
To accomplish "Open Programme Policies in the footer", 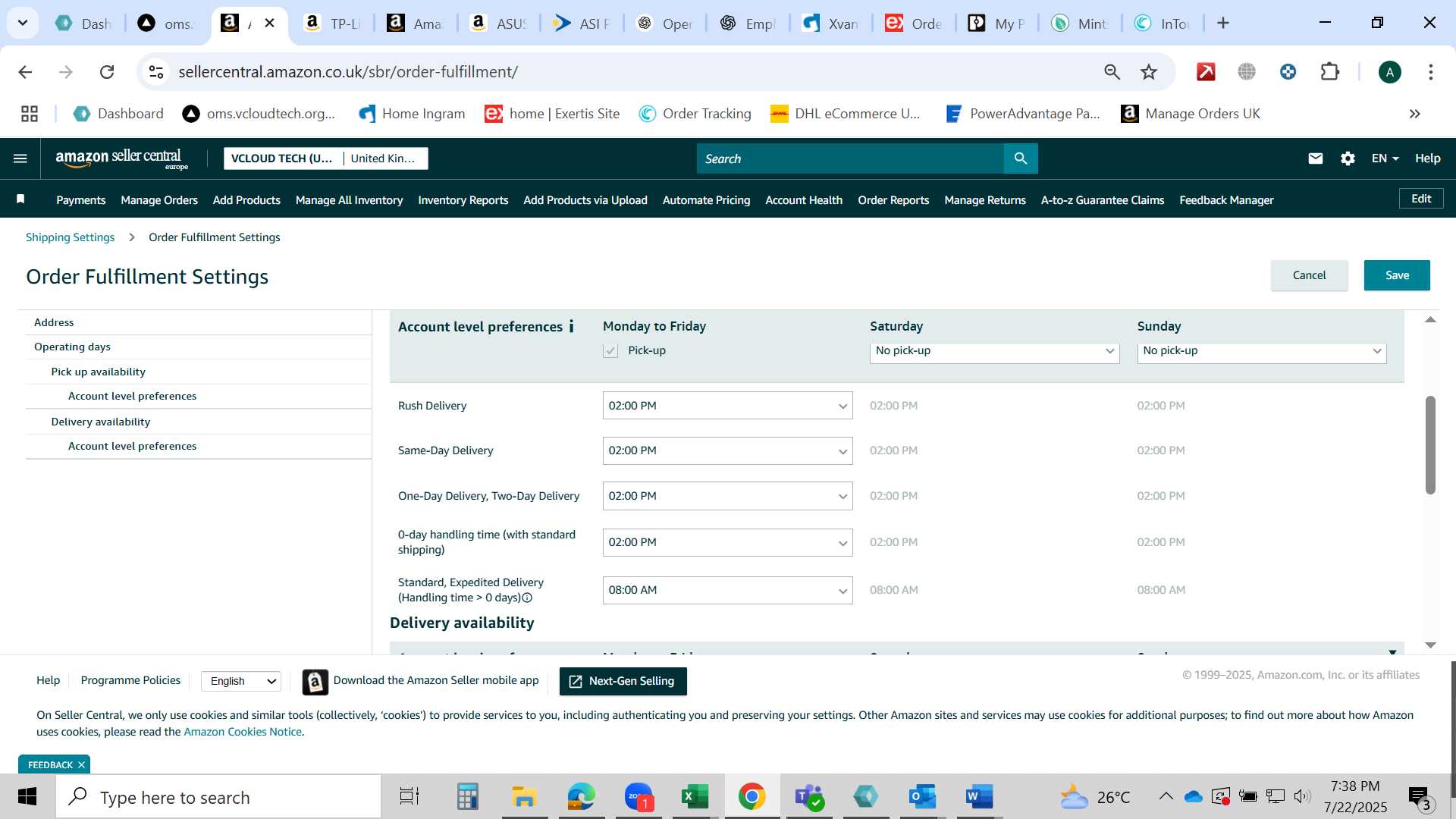I will coord(130,680).
